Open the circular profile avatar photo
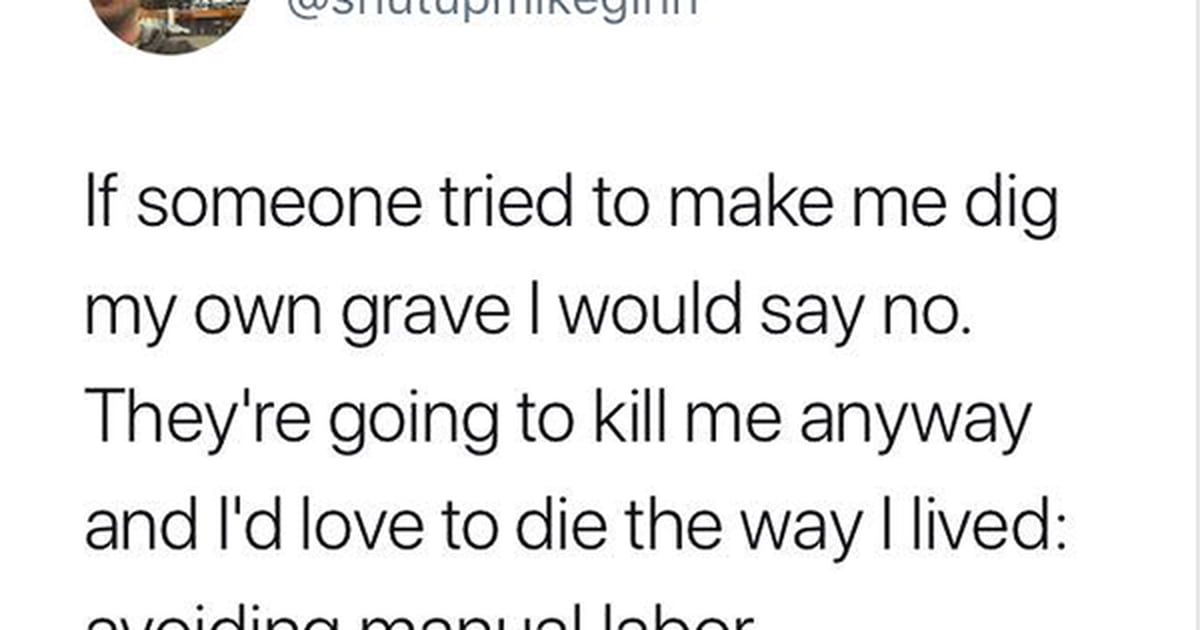 [170, 22]
